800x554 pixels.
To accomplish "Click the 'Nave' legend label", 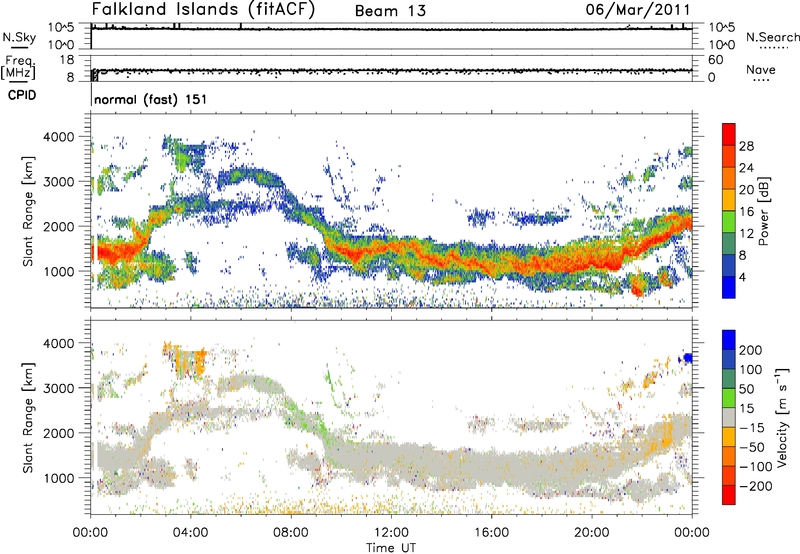I will 761,70.
